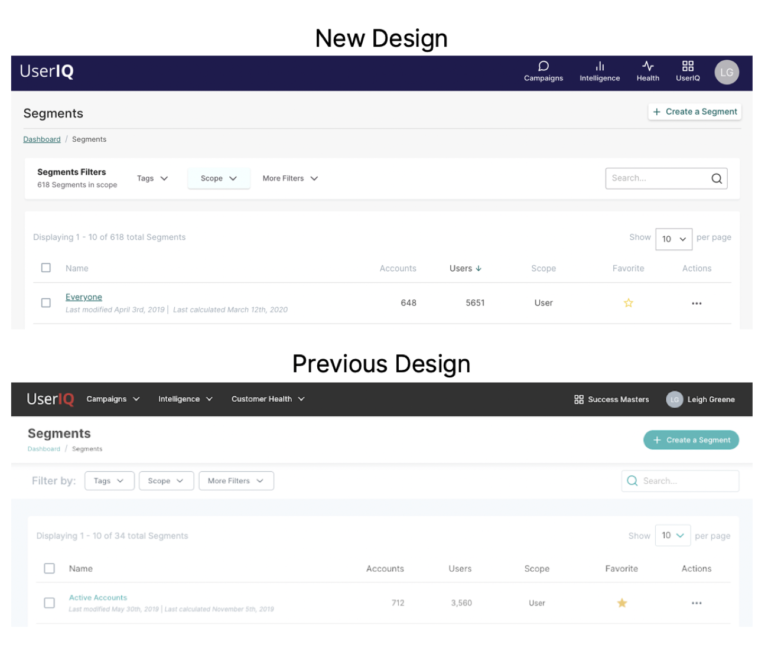This screenshot has width=768, height=658.
Task: Open actions ellipsis for Active Accounts segment
Action: pos(696,603)
